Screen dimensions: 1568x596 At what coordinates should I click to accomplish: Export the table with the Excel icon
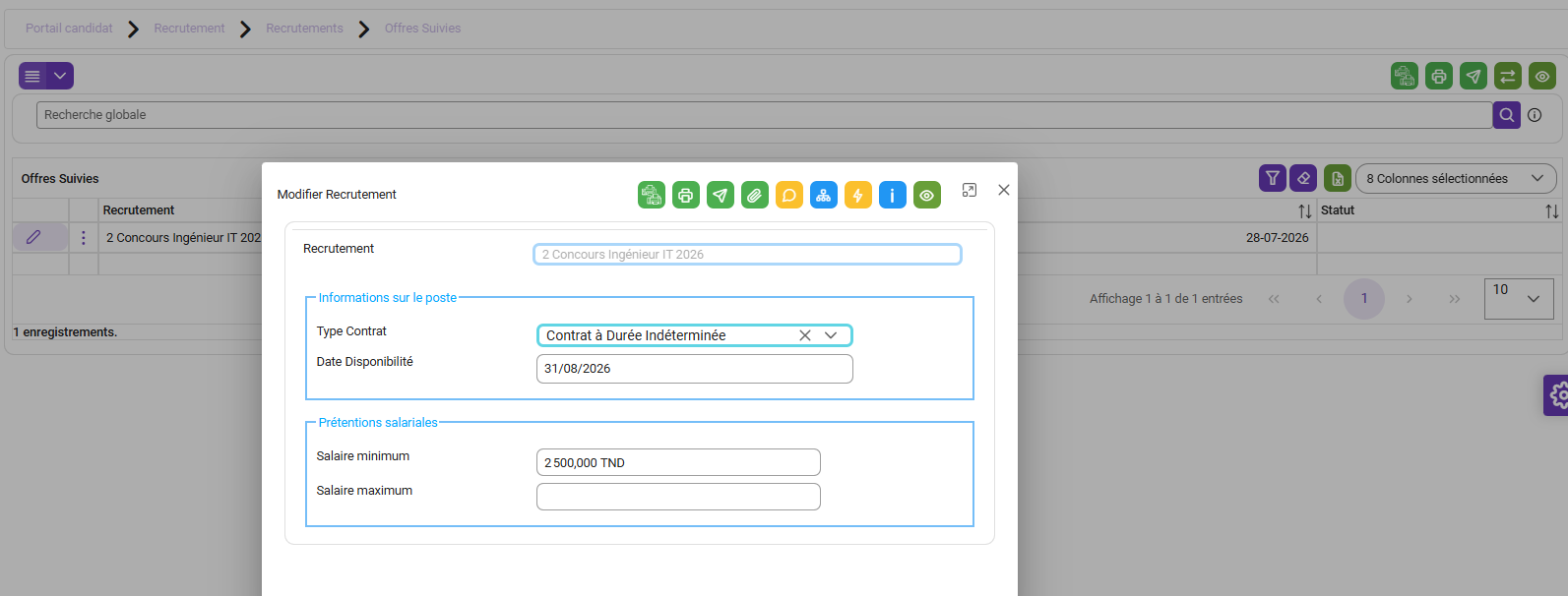pyautogui.click(x=1338, y=178)
